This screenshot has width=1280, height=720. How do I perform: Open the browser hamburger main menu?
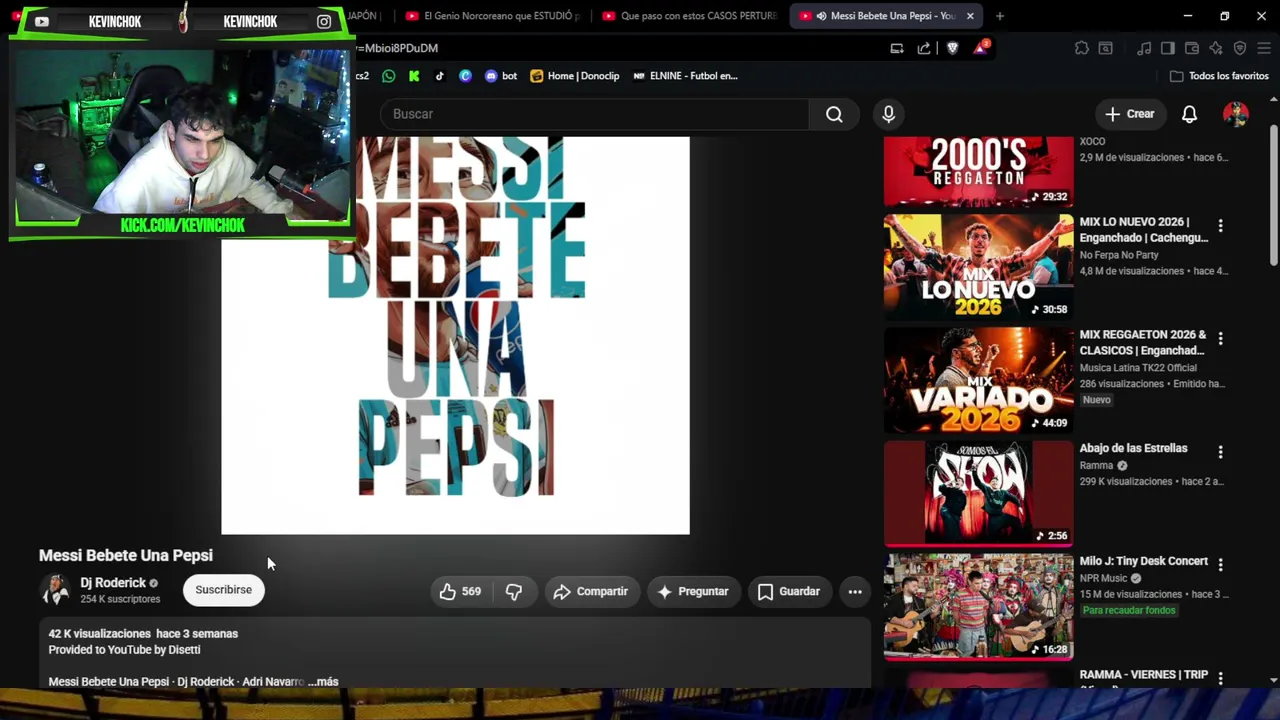tap(1265, 48)
